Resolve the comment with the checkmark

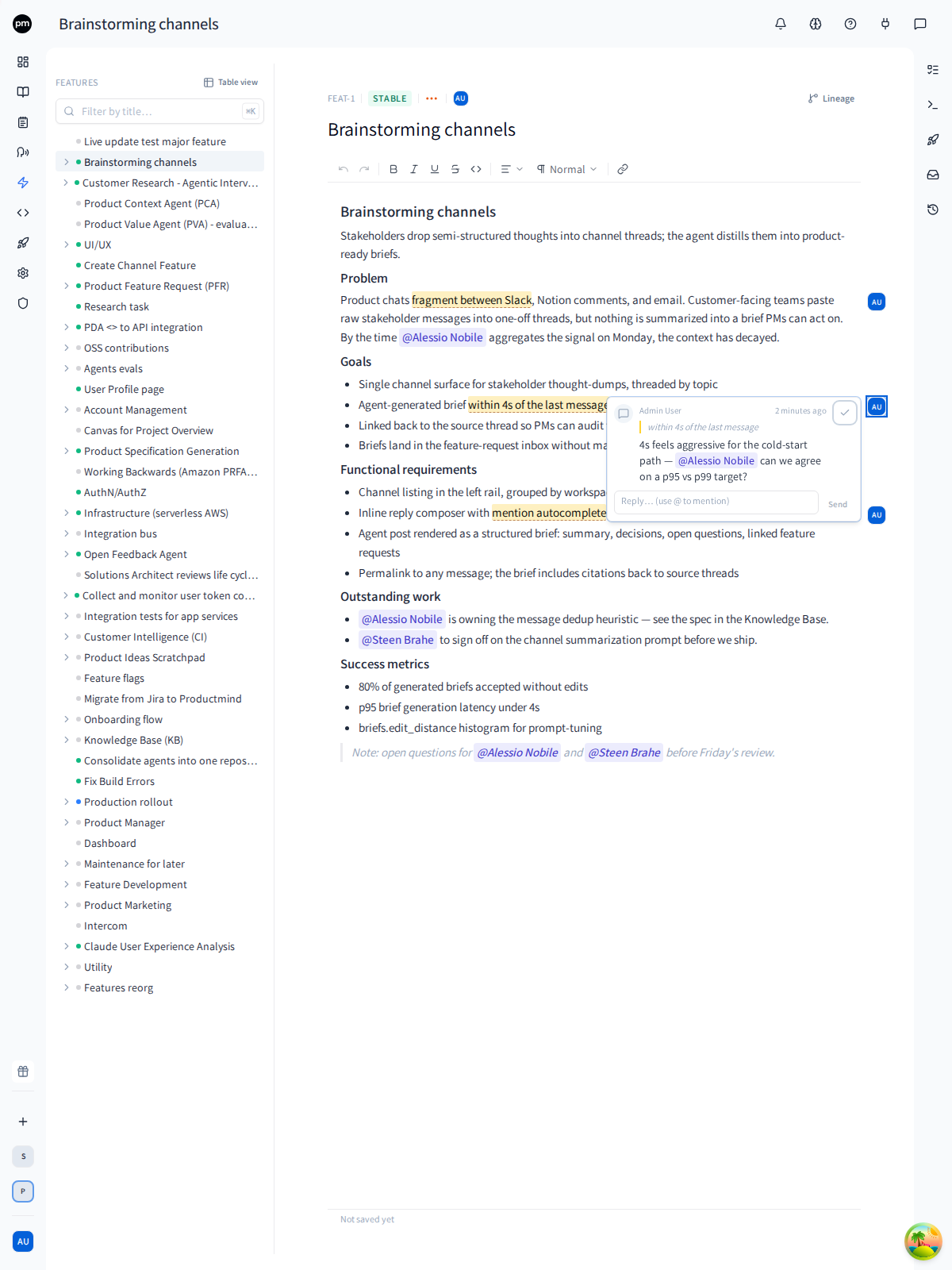845,413
